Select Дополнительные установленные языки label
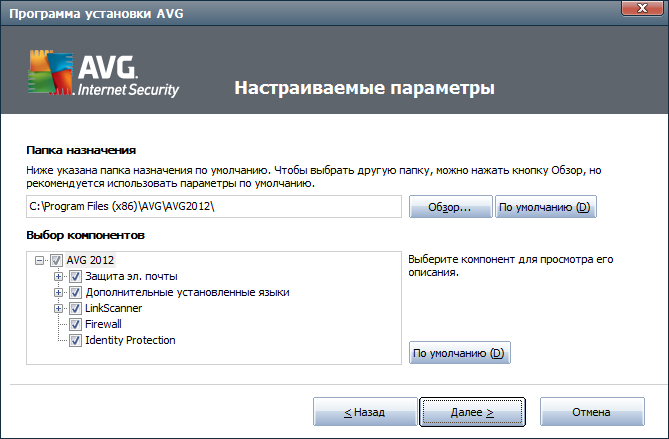The width and height of the screenshot is (669, 439). pyautogui.click(x=187, y=293)
